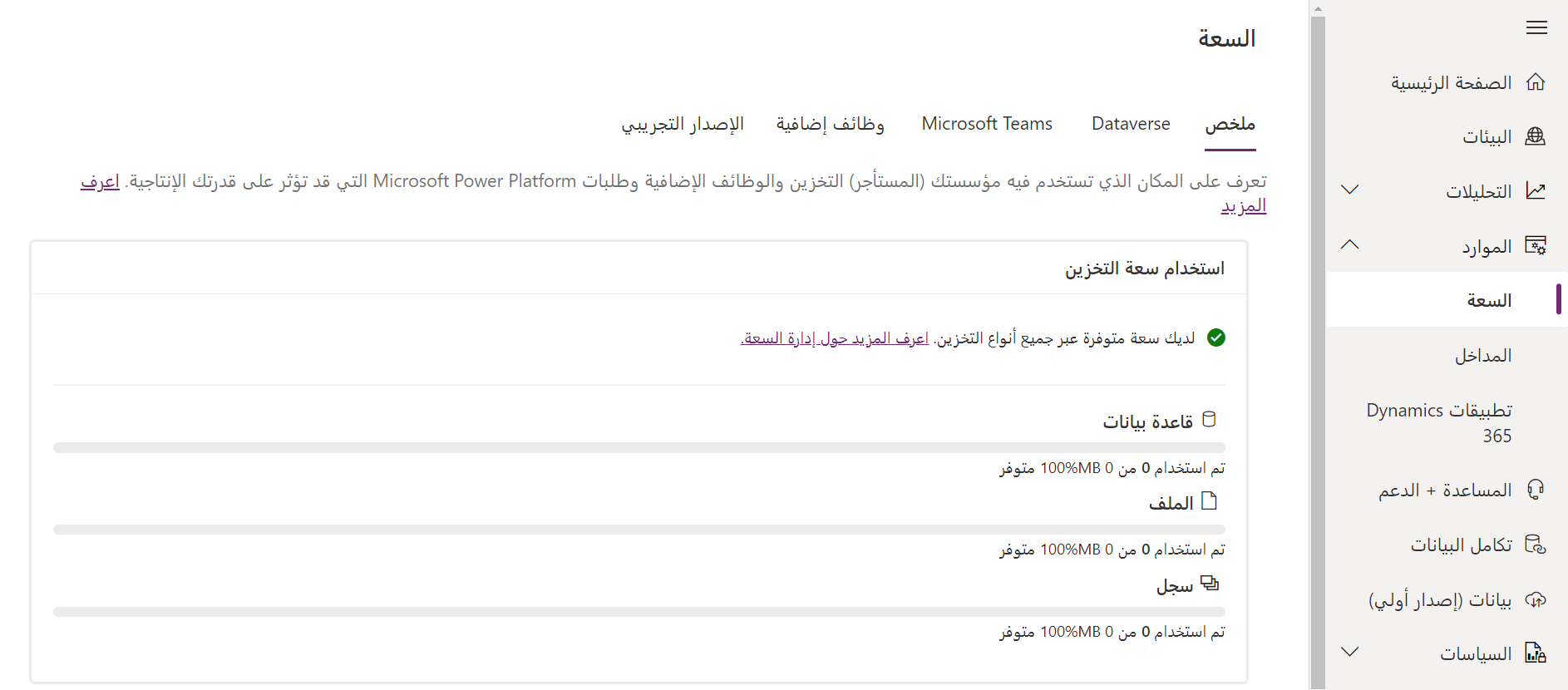Click the chart icon beside التحليلات
The width and height of the screenshot is (1568, 690).
click(1536, 191)
